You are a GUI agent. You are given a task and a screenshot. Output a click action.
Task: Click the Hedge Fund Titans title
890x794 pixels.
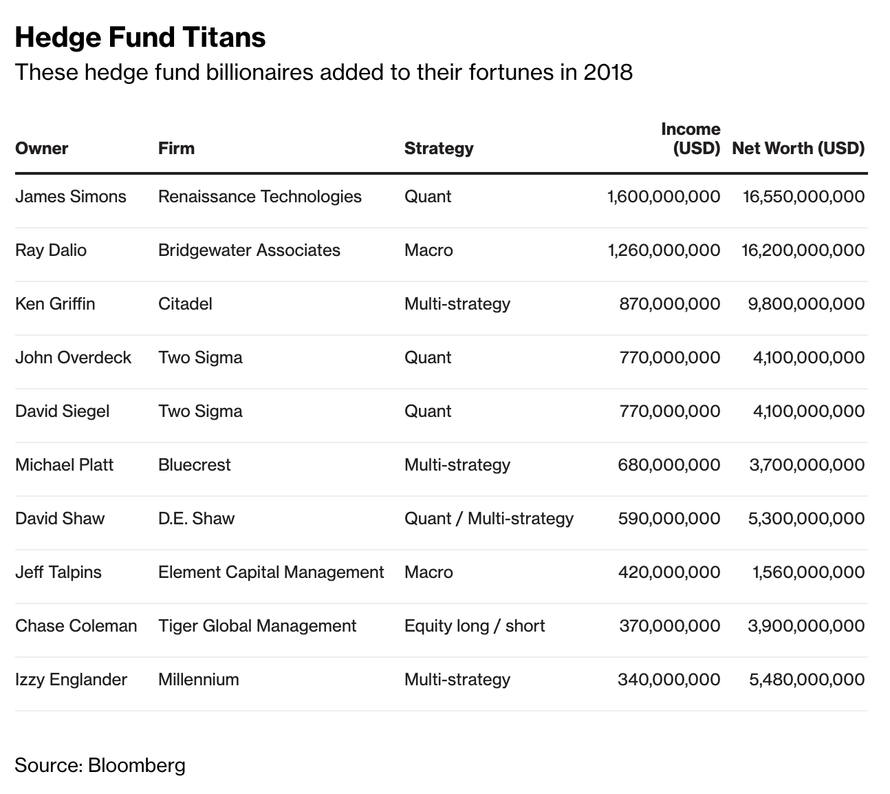[140, 37]
